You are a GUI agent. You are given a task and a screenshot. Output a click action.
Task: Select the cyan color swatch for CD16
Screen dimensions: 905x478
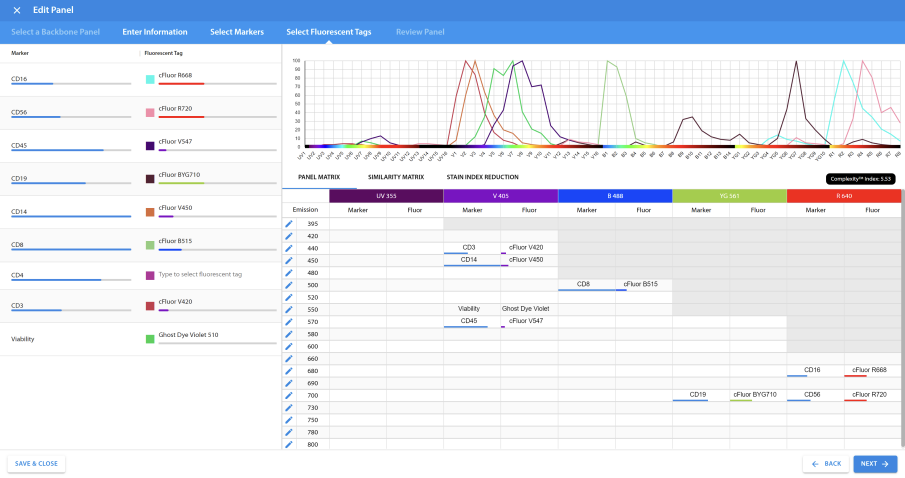pyautogui.click(x=150, y=78)
